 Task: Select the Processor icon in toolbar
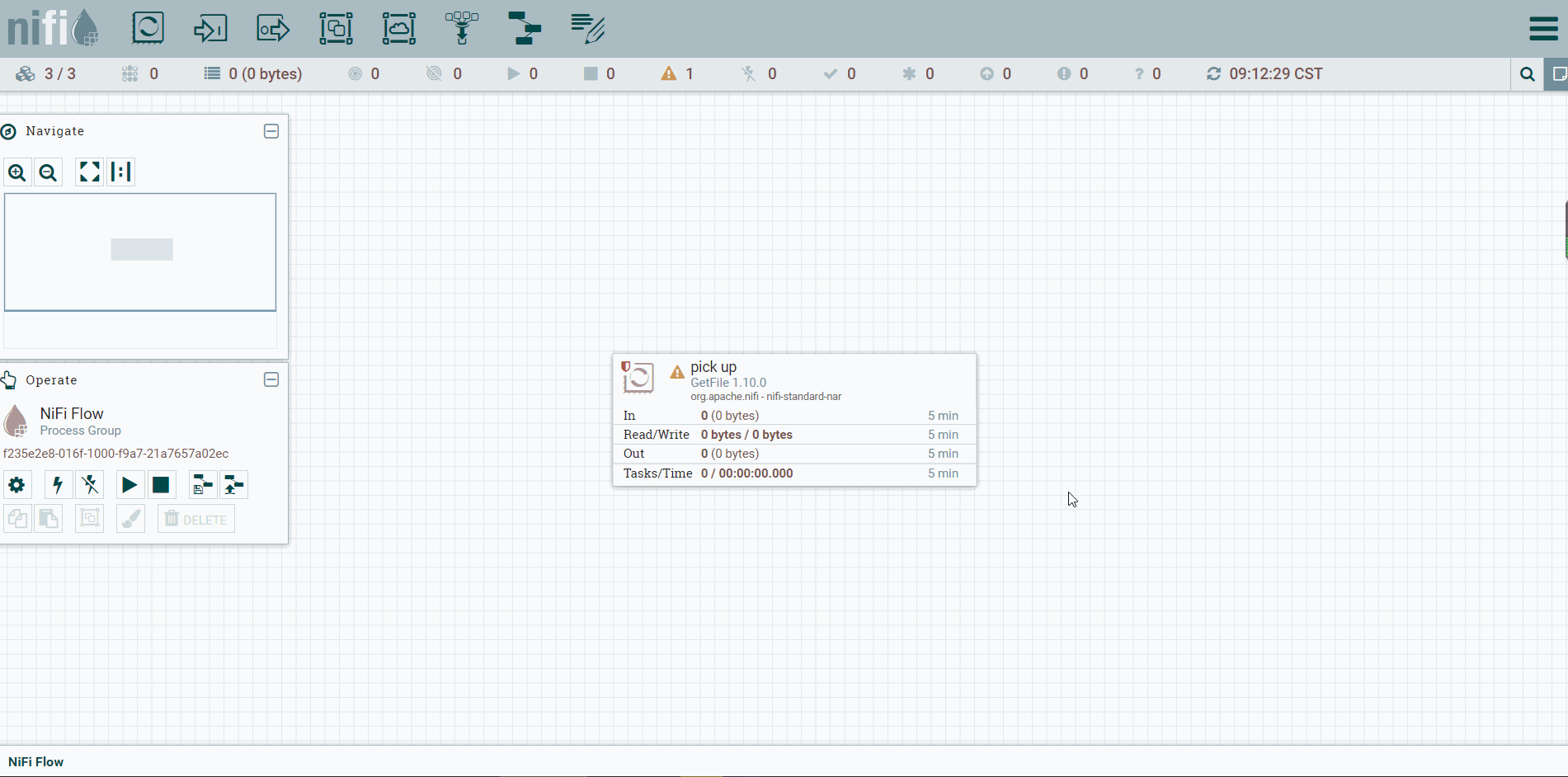(148, 28)
